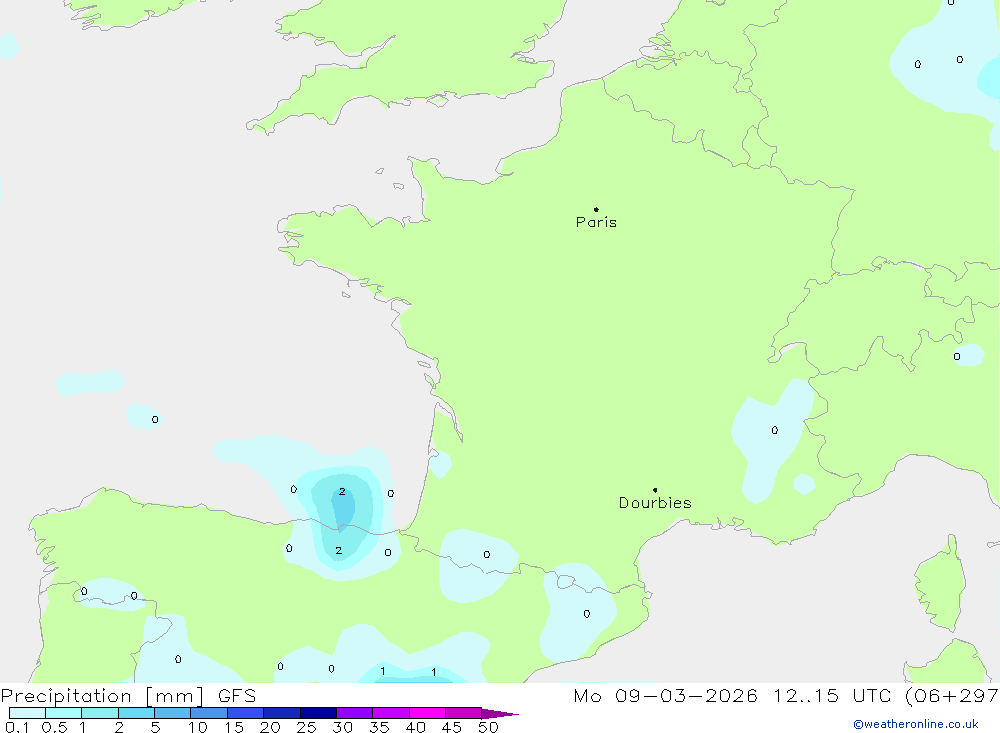Click the legend scale label '0.5'
The height and width of the screenshot is (733, 1000).
point(54,727)
